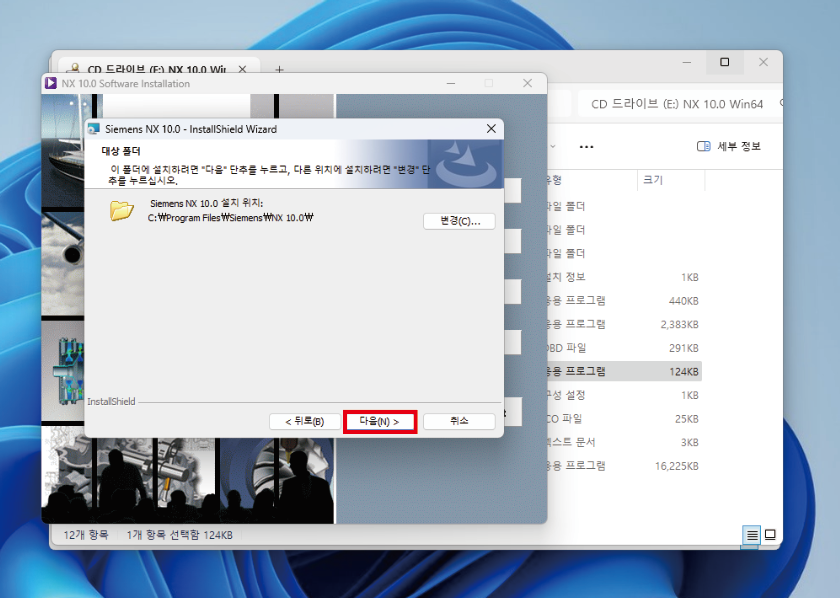Open the Explorer three-dots more options menu
Image resolution: width=840 pixels, height=598 pixels.
(x=587, y=146)
